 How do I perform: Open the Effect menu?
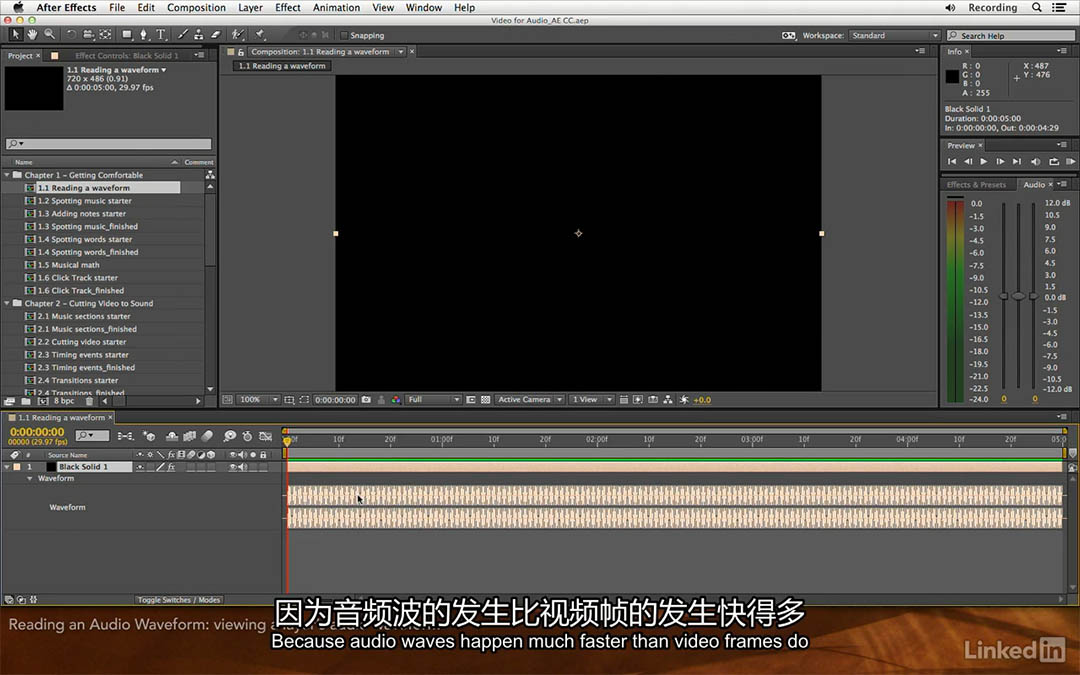click(x=287, y=8)
